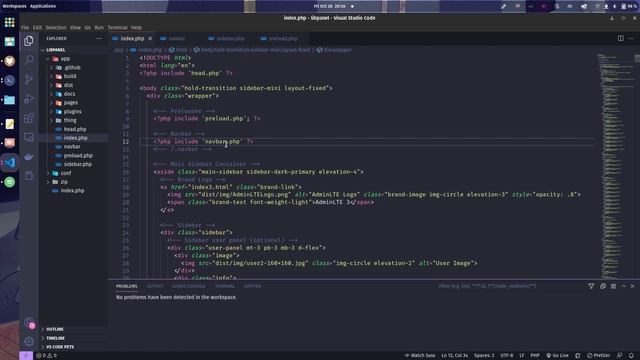
Task: Open notifications bell in status bar
Action: (x=631, y=356)
